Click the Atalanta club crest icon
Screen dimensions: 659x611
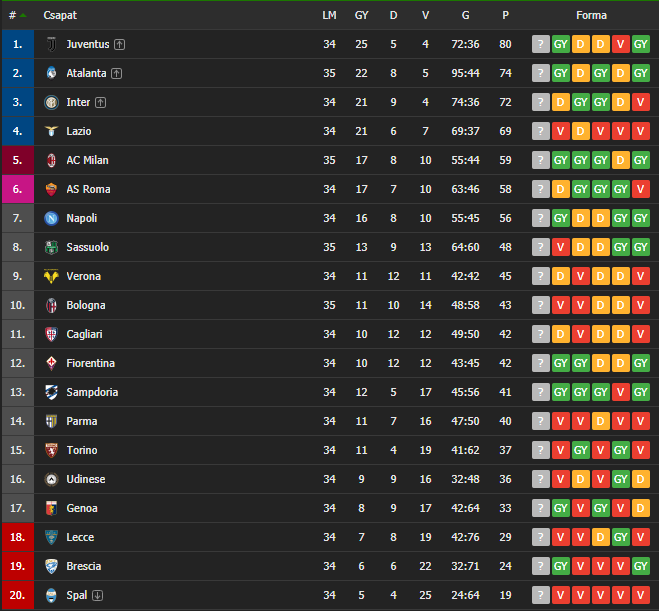coord(51,73)
